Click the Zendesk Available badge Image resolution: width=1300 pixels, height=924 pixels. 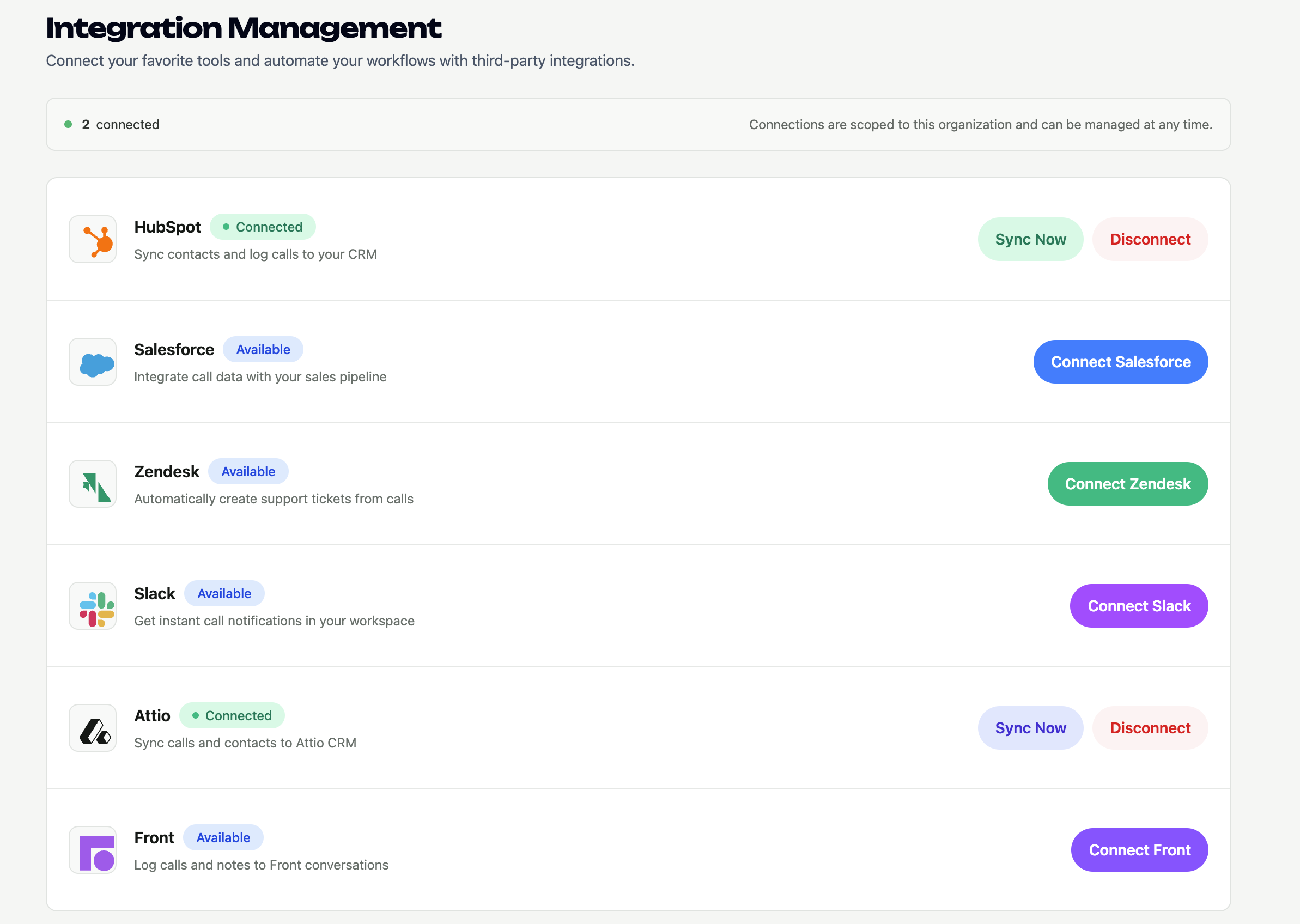(x=248, y=472)
